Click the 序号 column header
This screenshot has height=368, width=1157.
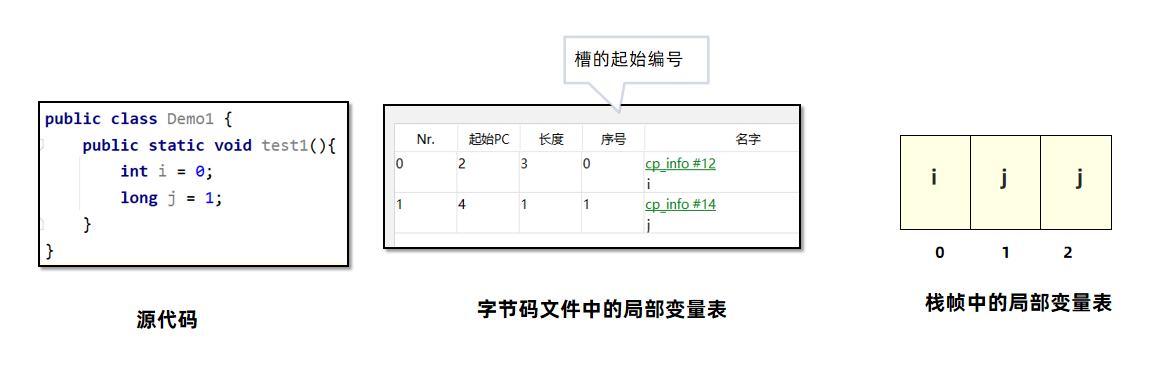tap(613, 139)
